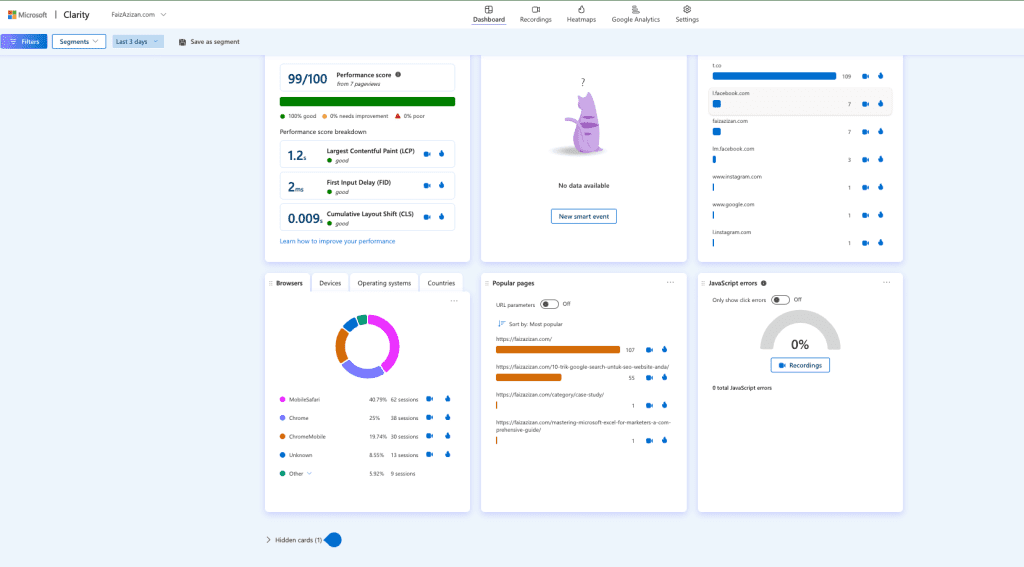
Task: Click the New smart event button
Action: [x=584, y=216]
